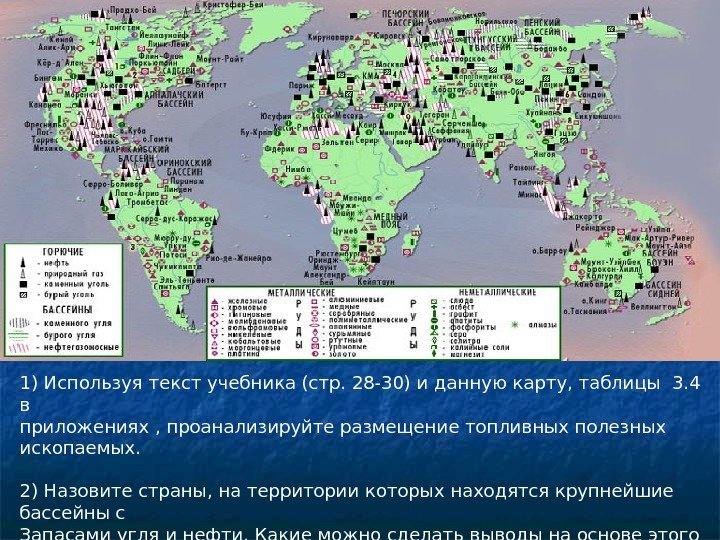Viewport: 720px width, 540px height.
Task: Click the "САДБЕРИ" label
Action: tap(180, 71)
